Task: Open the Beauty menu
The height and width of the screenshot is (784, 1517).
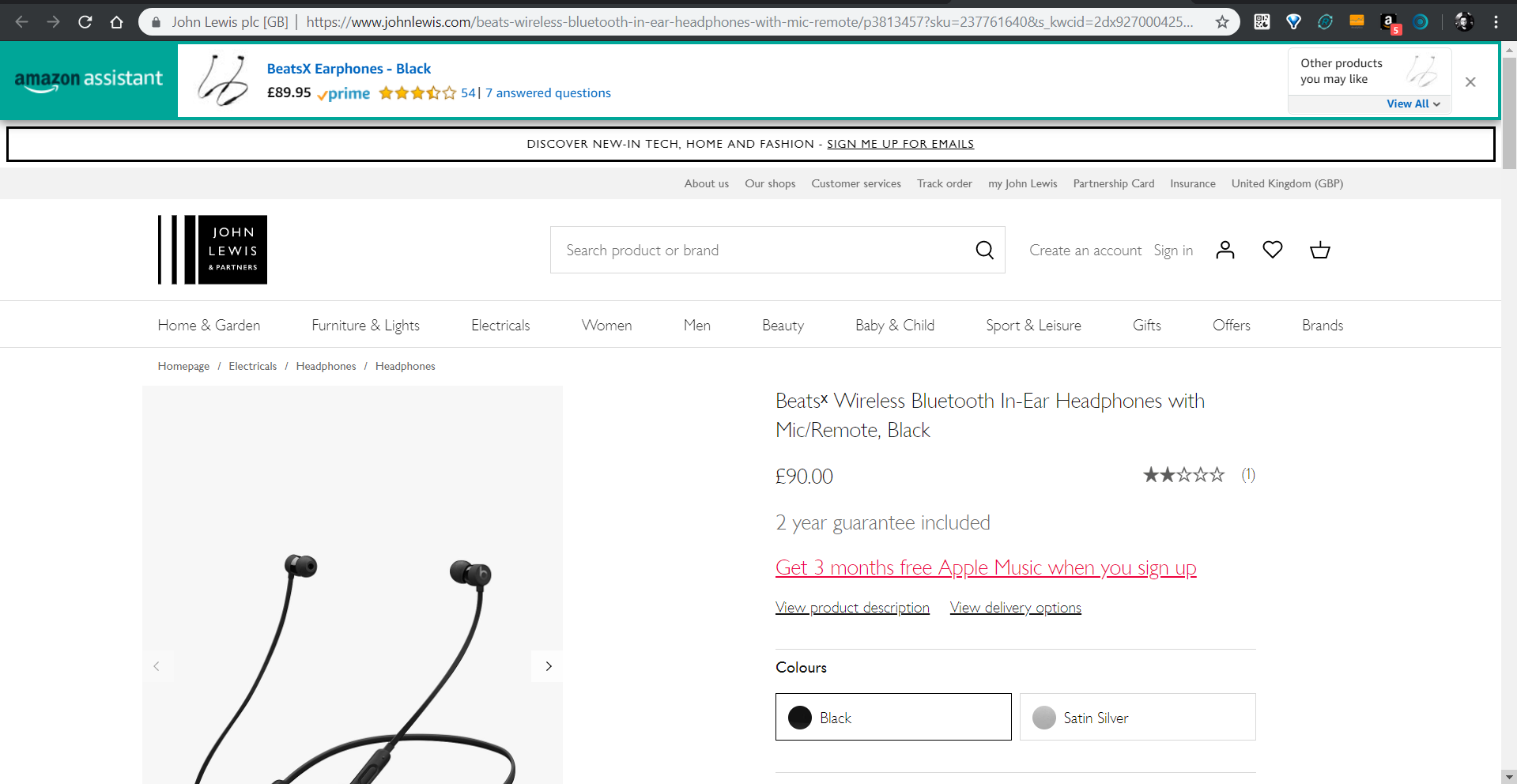Action: tap(783, 325)
